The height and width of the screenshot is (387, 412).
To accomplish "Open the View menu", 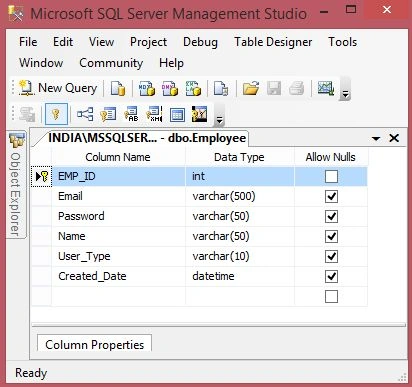I will click(101, 42).
